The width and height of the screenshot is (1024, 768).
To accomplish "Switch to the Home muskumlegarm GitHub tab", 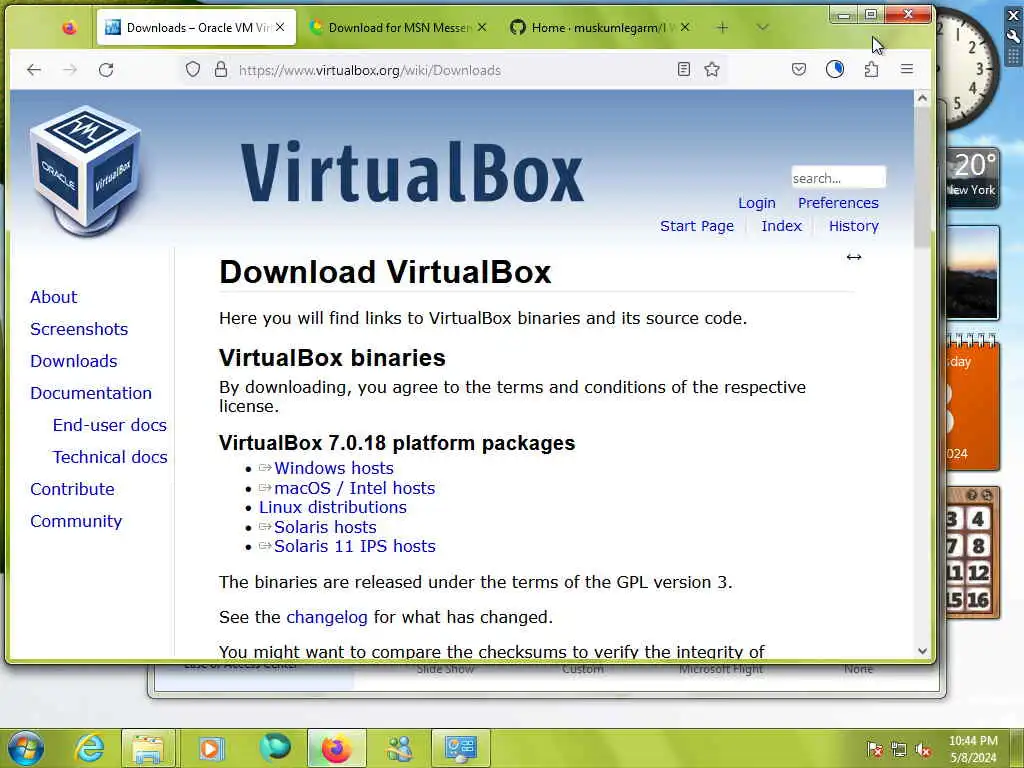I will click(599, 27).
